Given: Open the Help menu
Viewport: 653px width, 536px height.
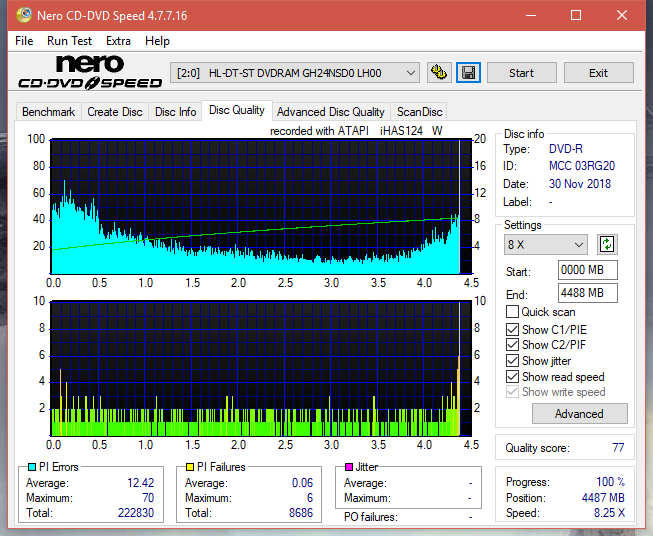Looking at the screenshot, I should [157, 41].
